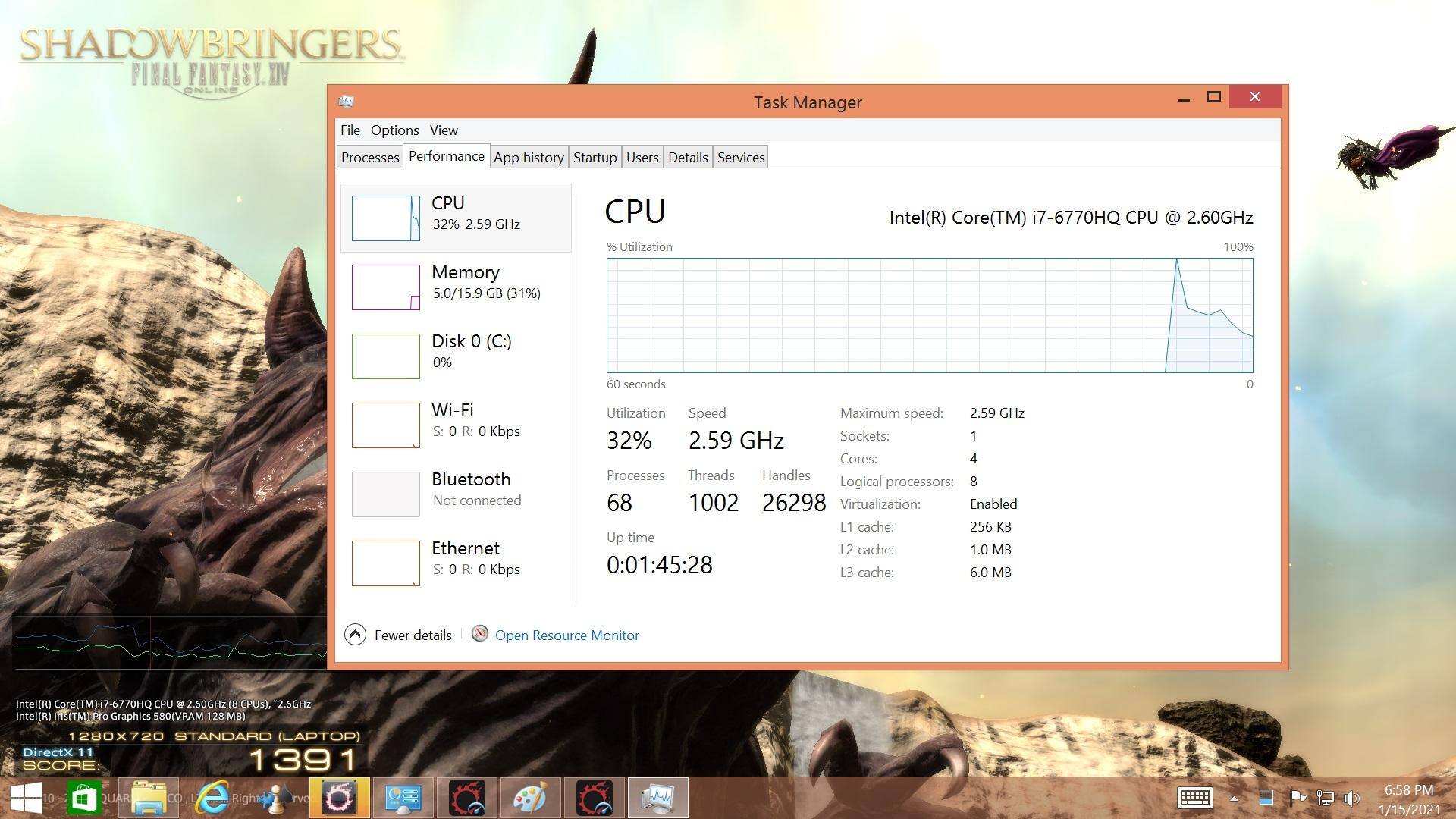Open Internet Explorer from the taskbar
Image resolution: width=1456 pixels, height=819 pixels.
pos(213,798)
